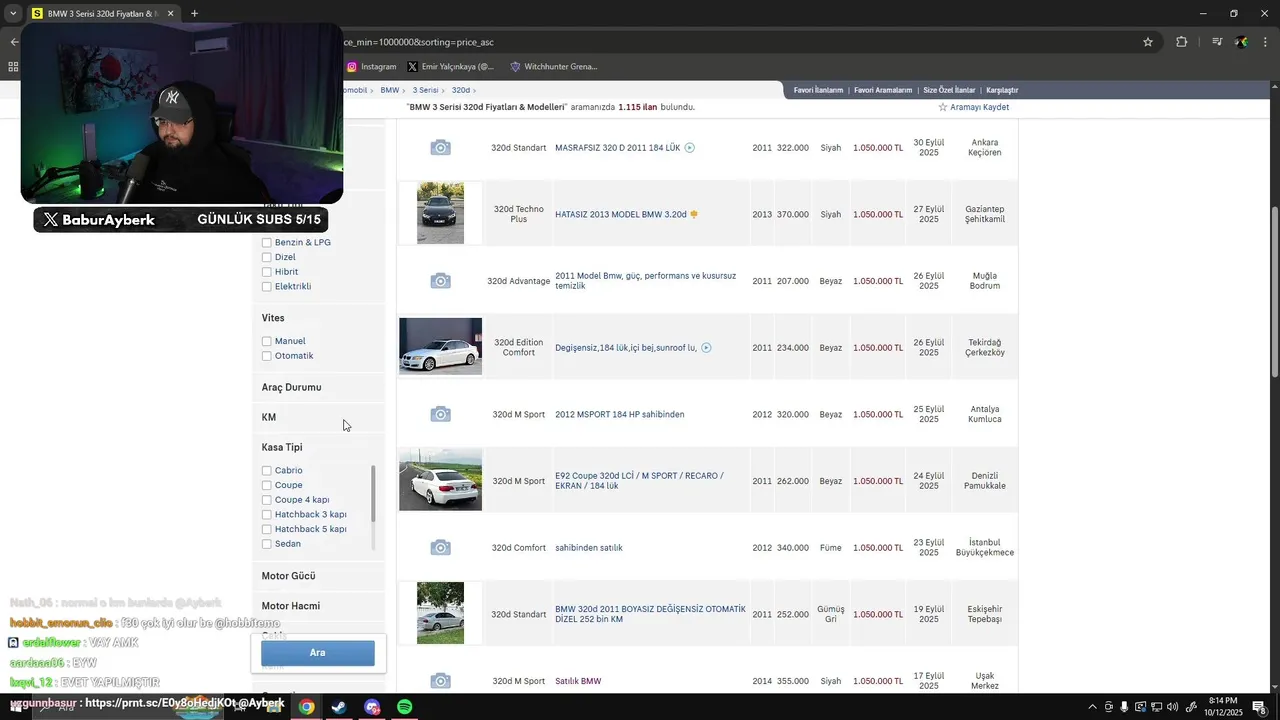Open the Chrome extensions puzzle icon

(x=1182, y=42)
